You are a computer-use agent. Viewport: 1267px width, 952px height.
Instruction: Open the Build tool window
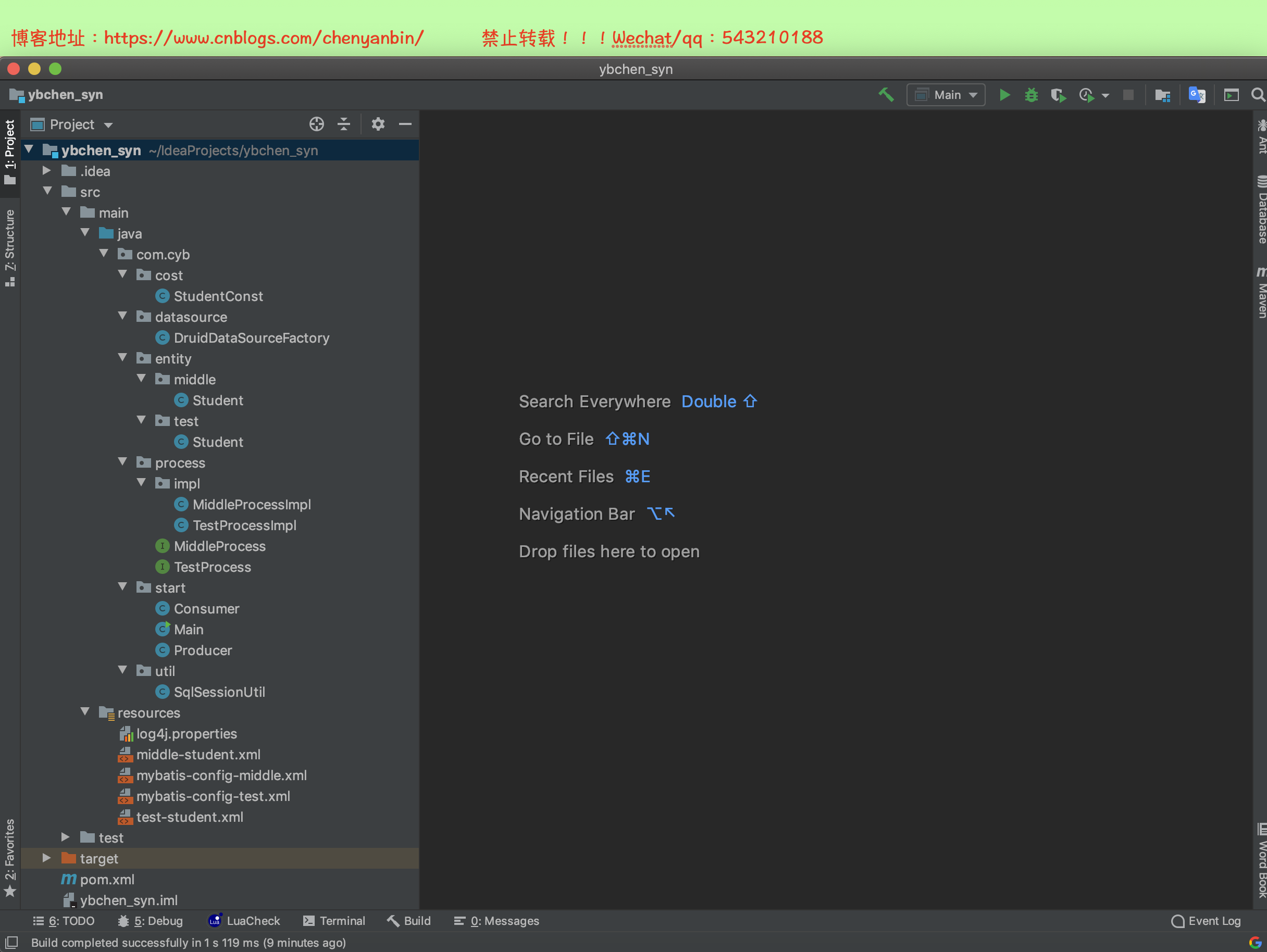click(x=409, y=921)
